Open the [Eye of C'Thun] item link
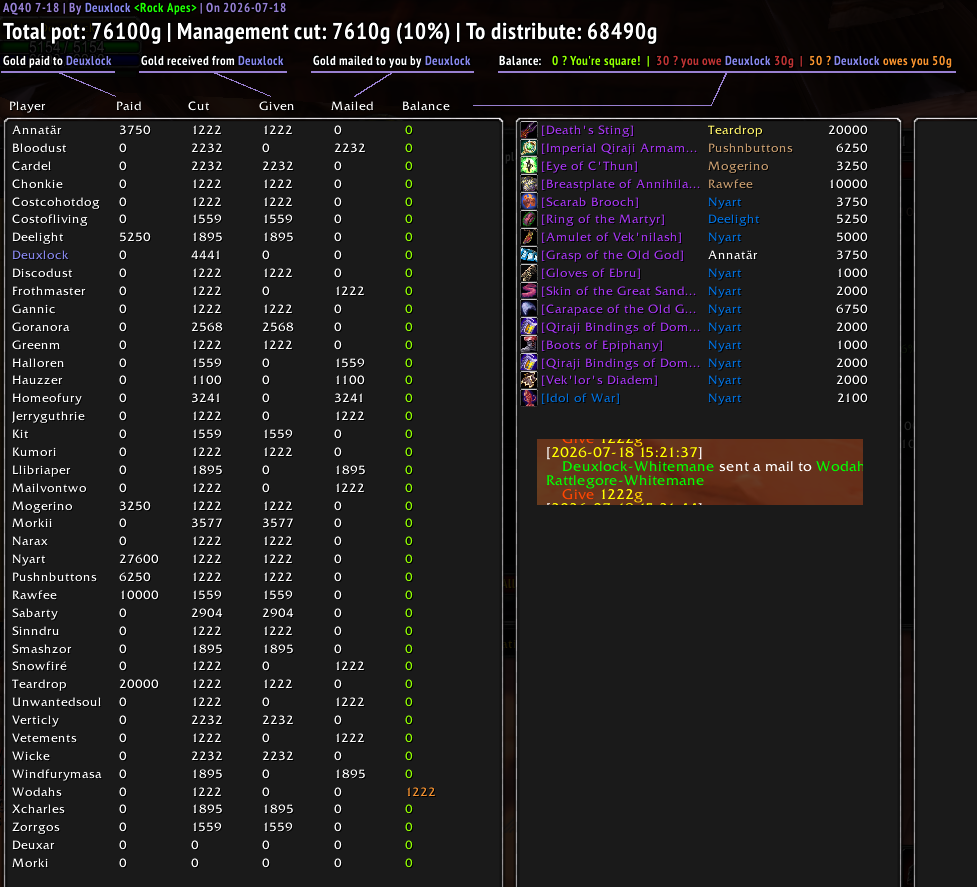977x887 pixels. tap(589, 166)
